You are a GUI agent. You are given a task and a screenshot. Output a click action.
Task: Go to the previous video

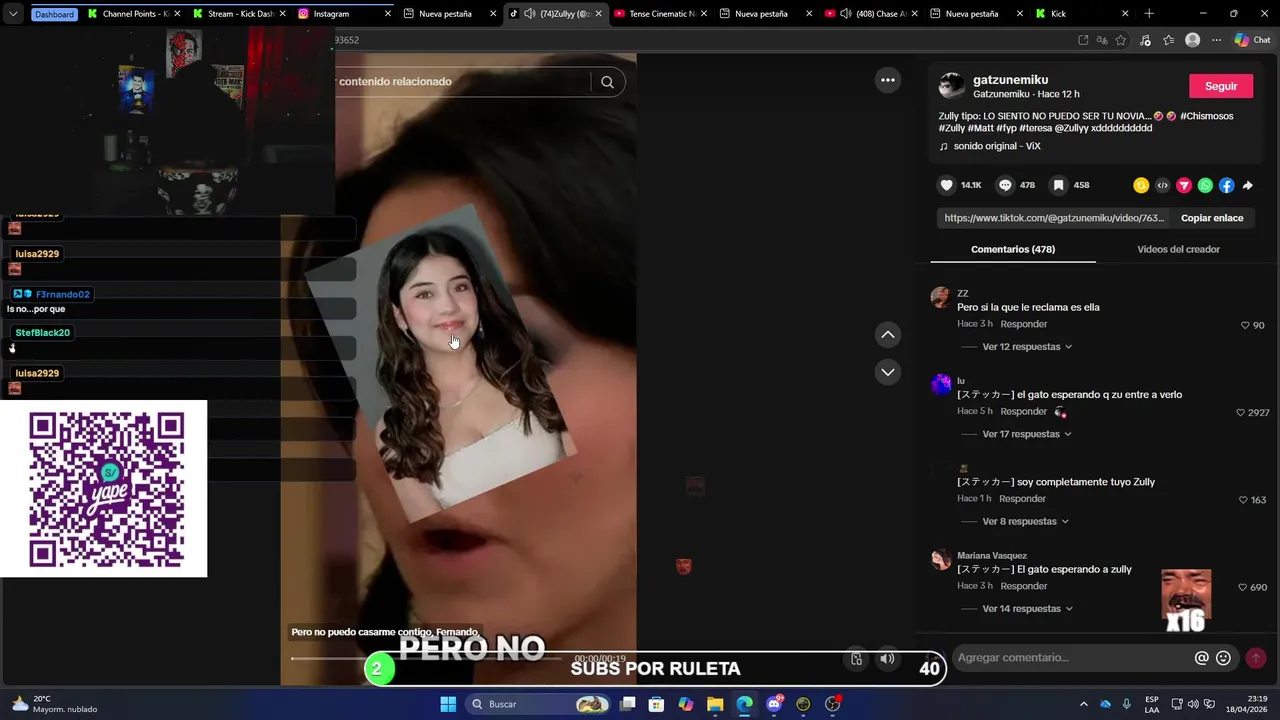pos(887,334)
